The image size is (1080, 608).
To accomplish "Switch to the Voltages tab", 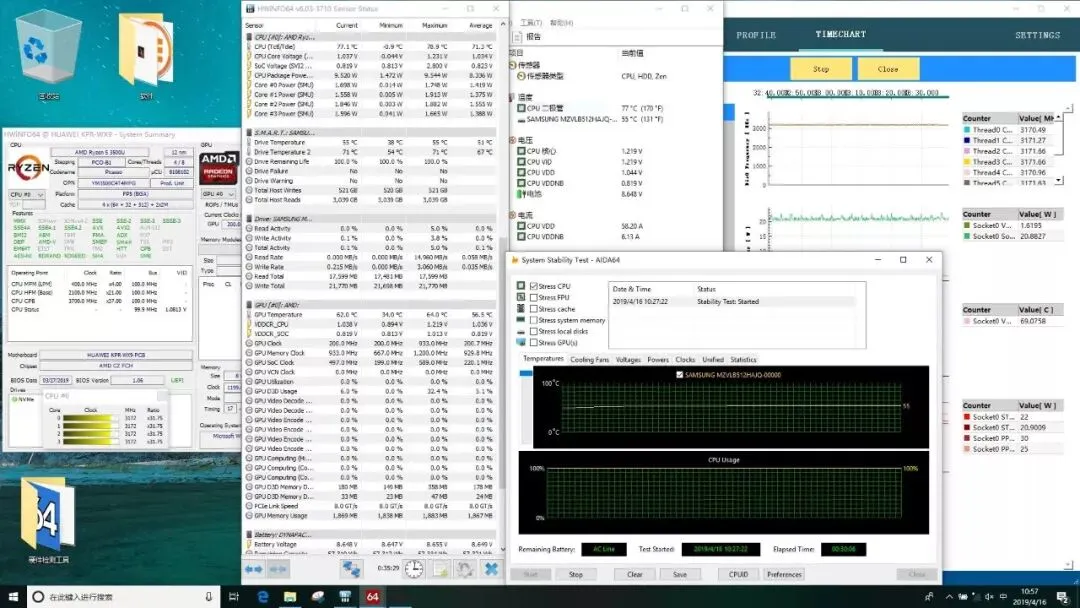I will point(627,359).
